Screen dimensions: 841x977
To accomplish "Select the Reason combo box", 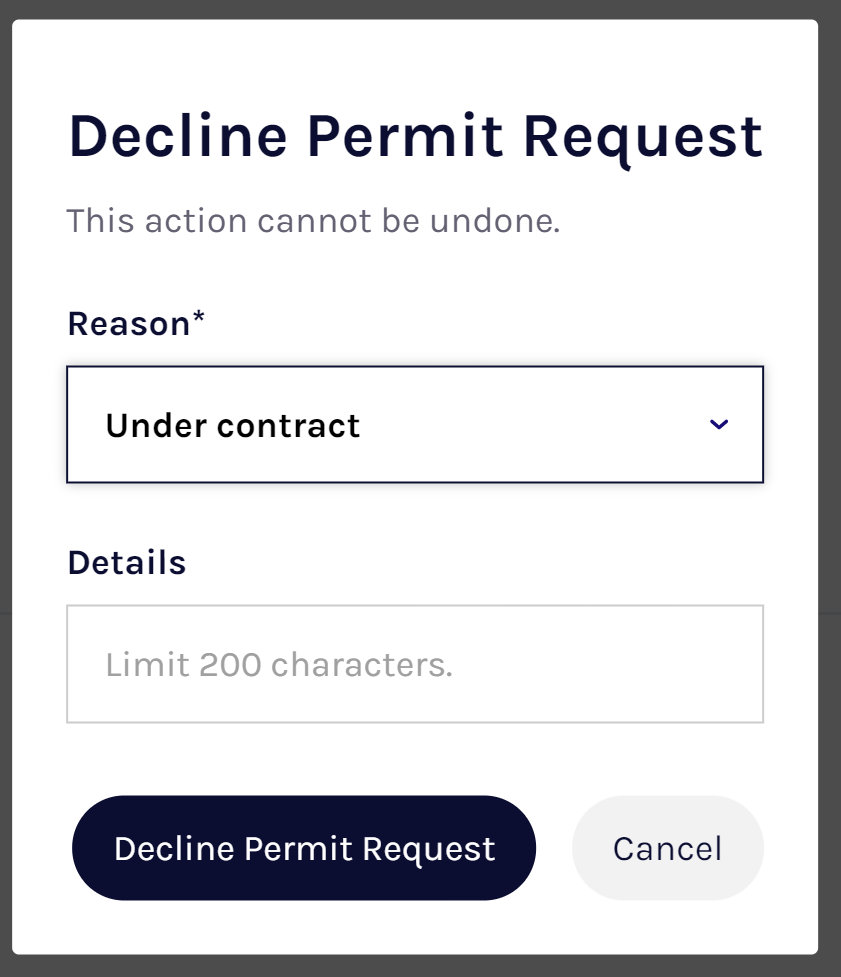I will point(414,425).
